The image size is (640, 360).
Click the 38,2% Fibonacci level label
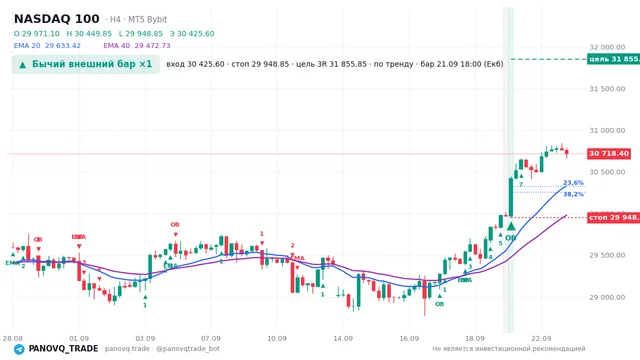573,194
